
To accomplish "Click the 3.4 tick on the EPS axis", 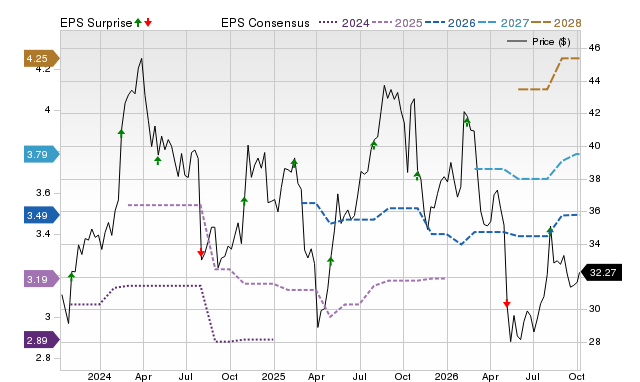I will [43, 234].
